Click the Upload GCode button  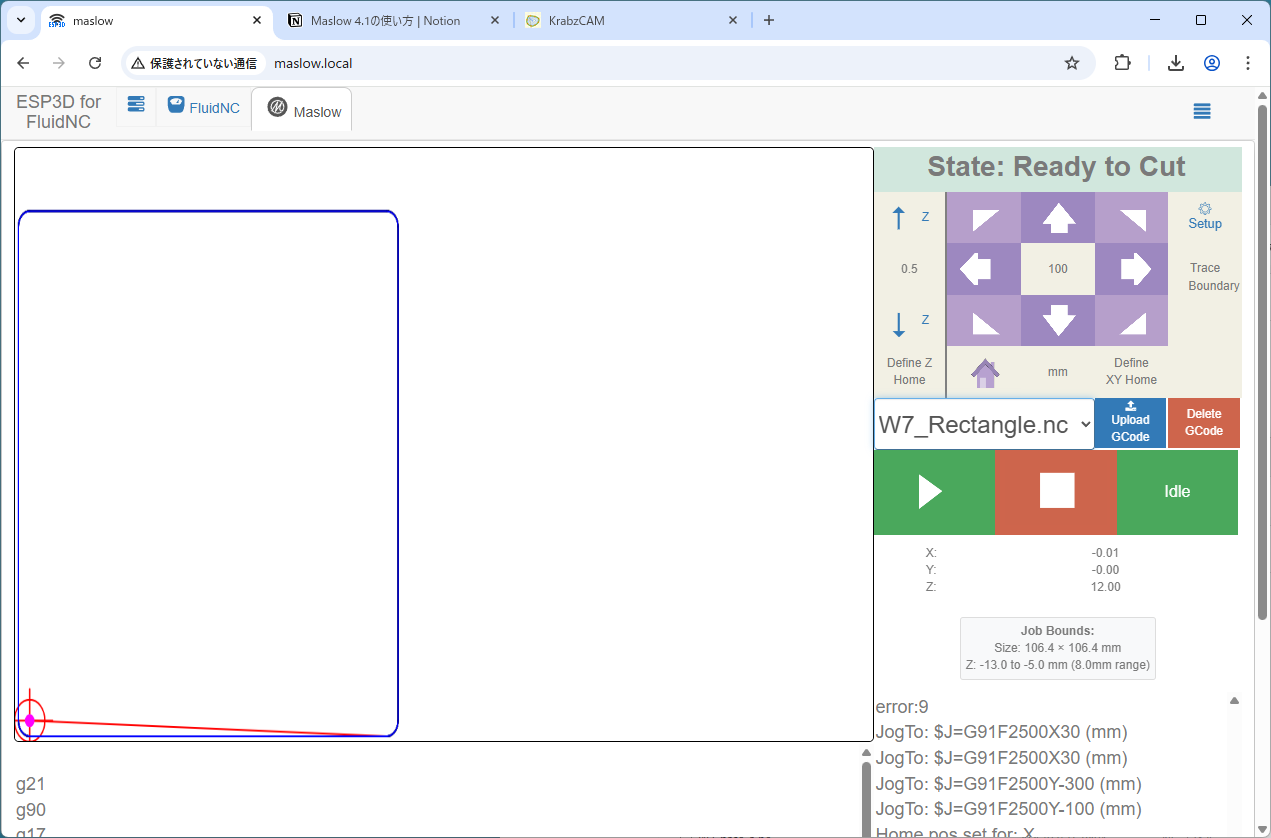coord(1130,423)
